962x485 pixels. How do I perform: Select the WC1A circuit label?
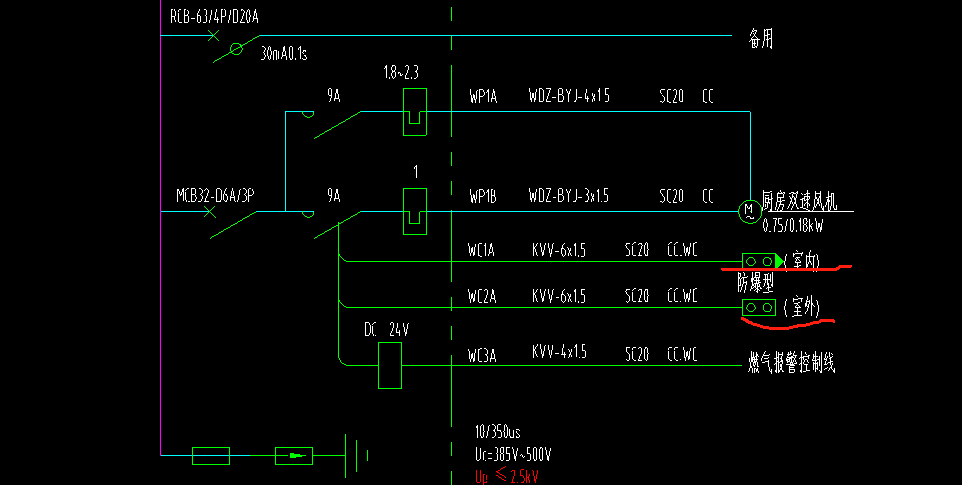481,250
